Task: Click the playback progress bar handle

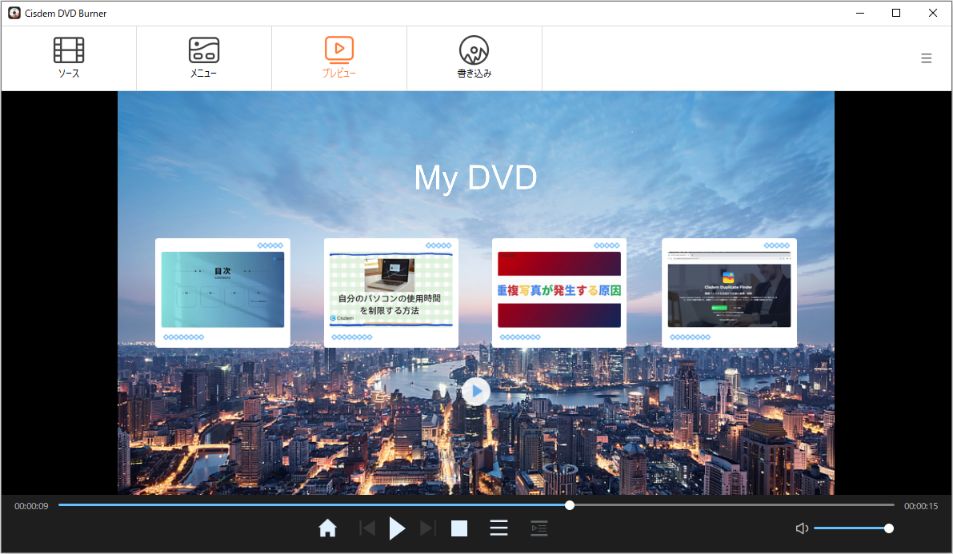Action: 569,505
